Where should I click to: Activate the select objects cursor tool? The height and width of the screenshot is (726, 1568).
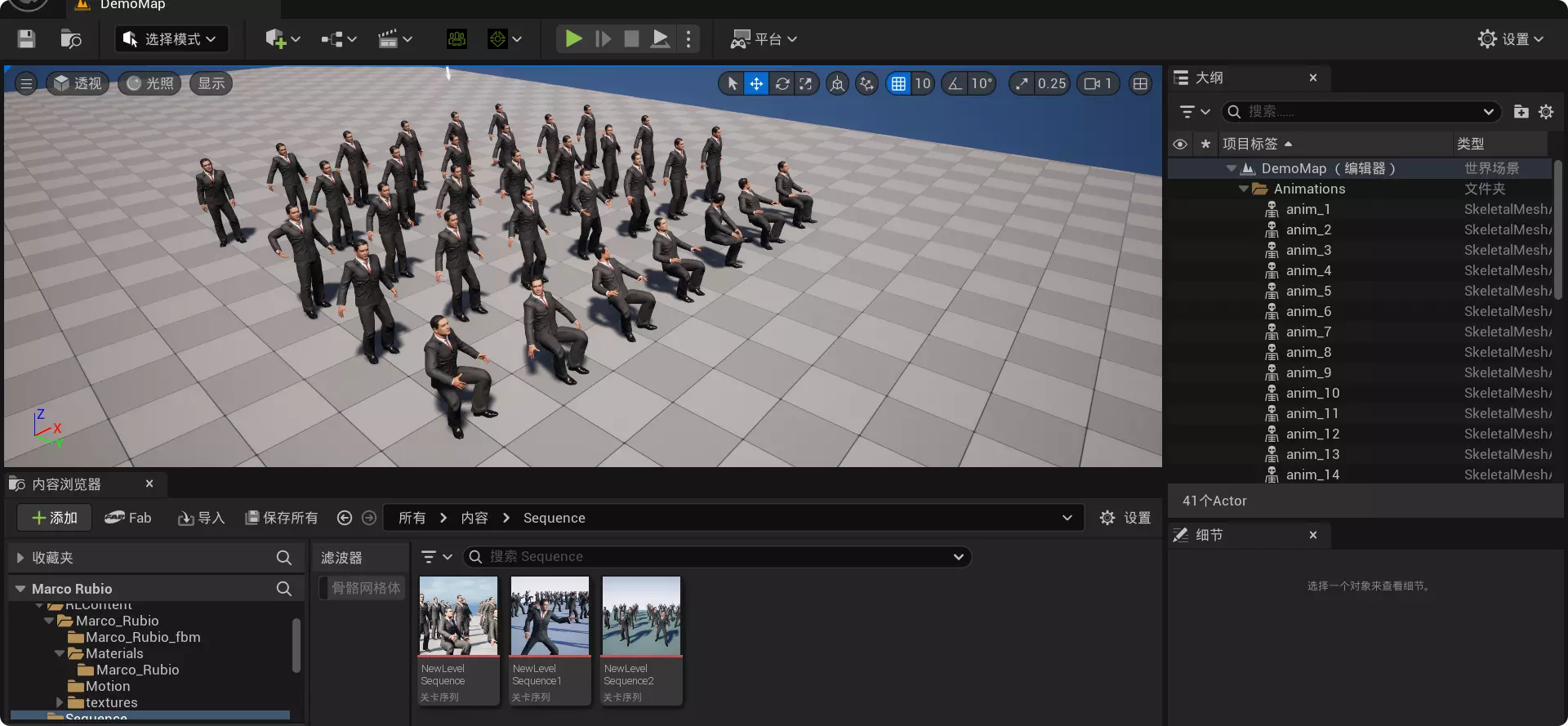point(732,83)
